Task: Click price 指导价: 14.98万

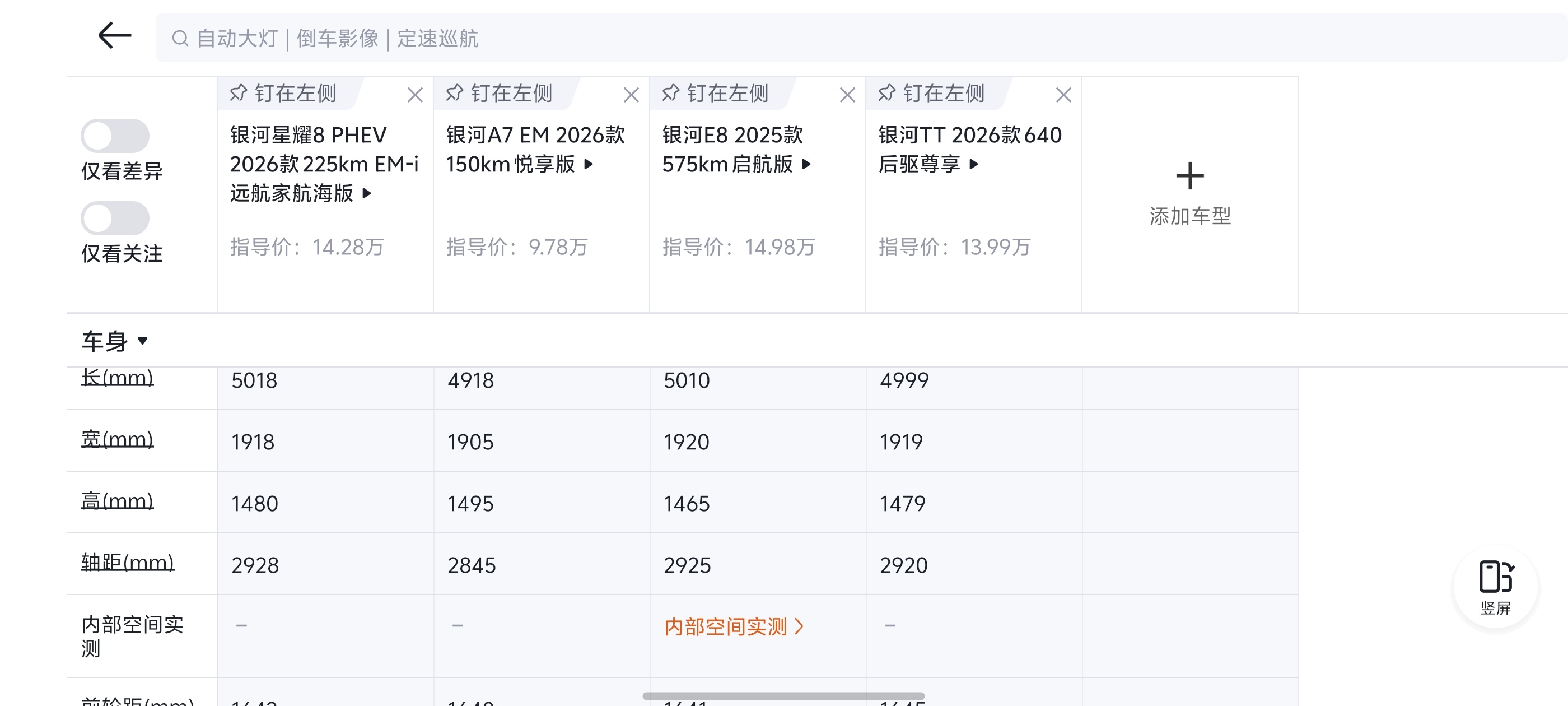Action: [738, 247]
